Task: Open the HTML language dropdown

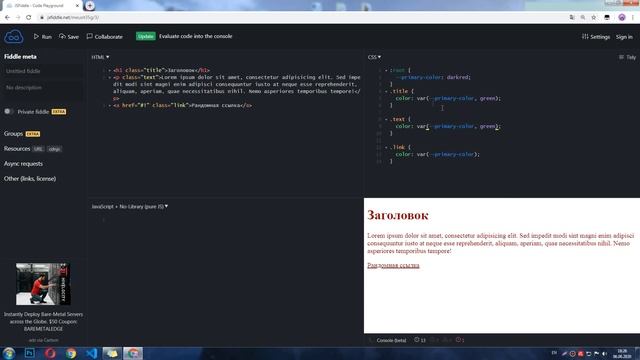Action: 100,57
